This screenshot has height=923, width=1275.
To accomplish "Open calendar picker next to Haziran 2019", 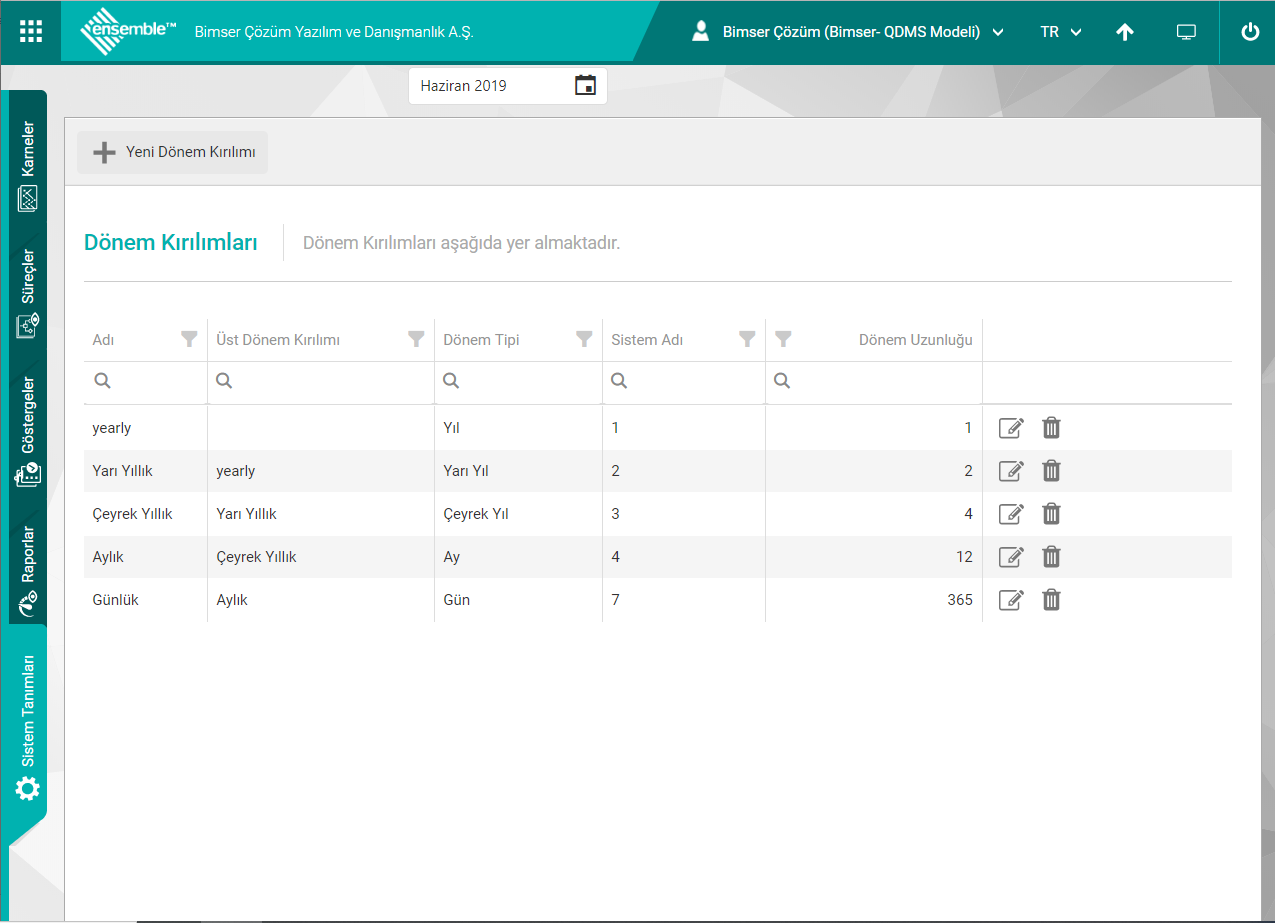I will click(585, 86).
